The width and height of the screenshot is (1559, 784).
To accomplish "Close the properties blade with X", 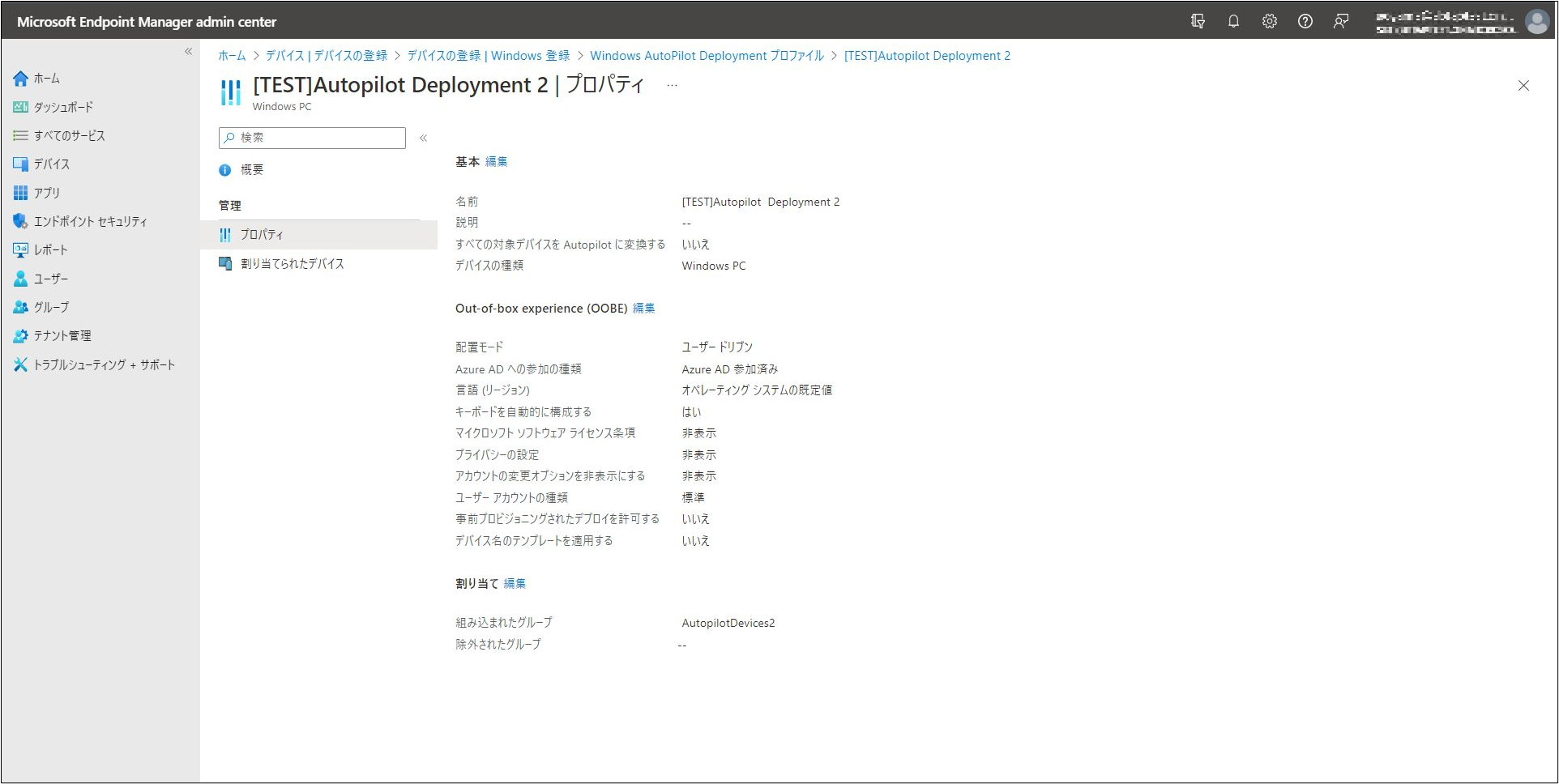I will point(1523,86).
